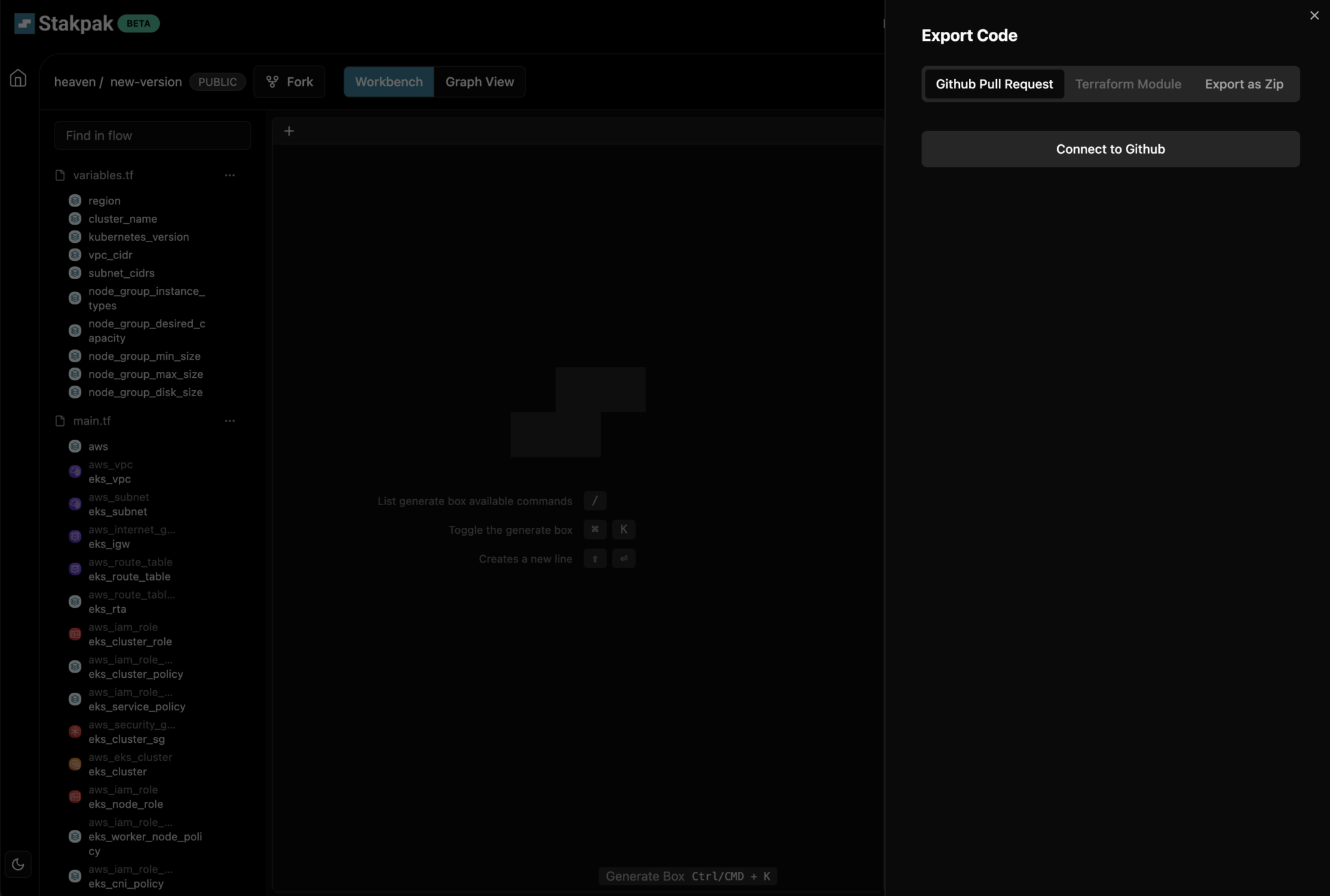Click the Connect to Github button
The image size is (1330, 896).
tap(1110, 149)
